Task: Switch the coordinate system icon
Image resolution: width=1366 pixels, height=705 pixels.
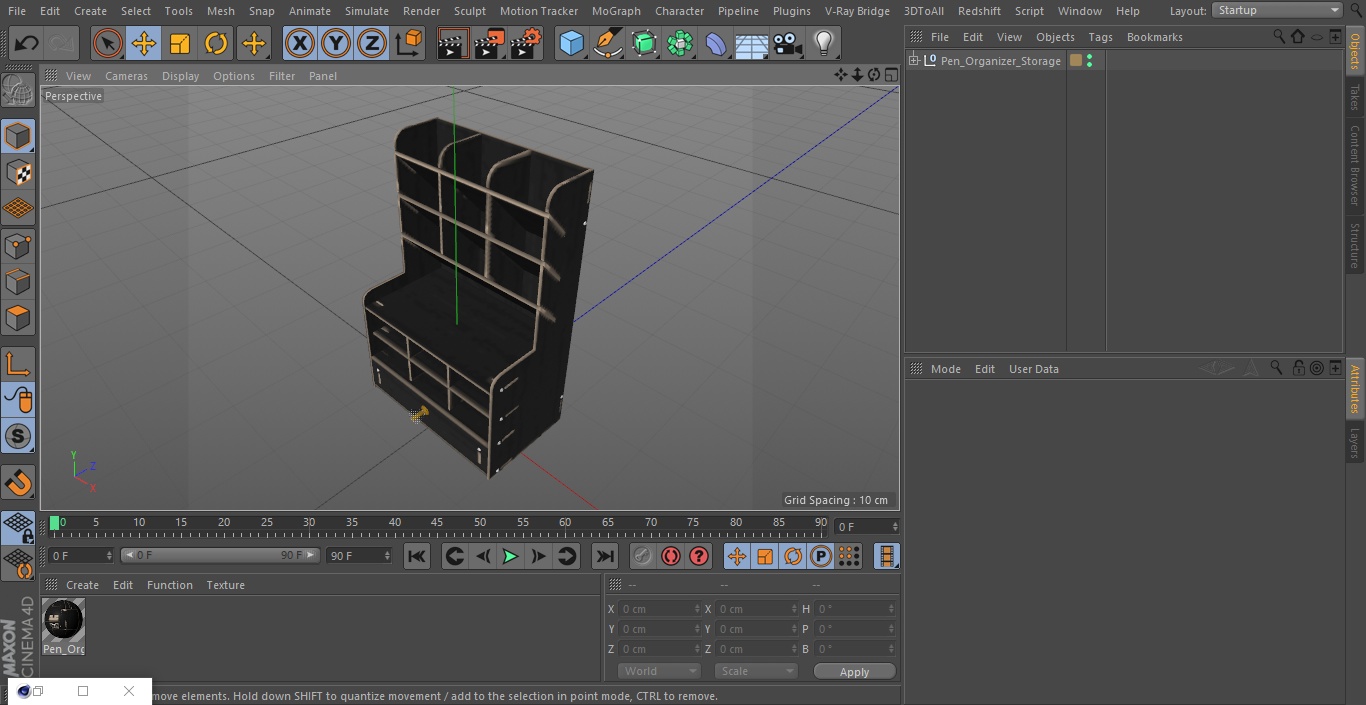Action: tap(409, 44)
